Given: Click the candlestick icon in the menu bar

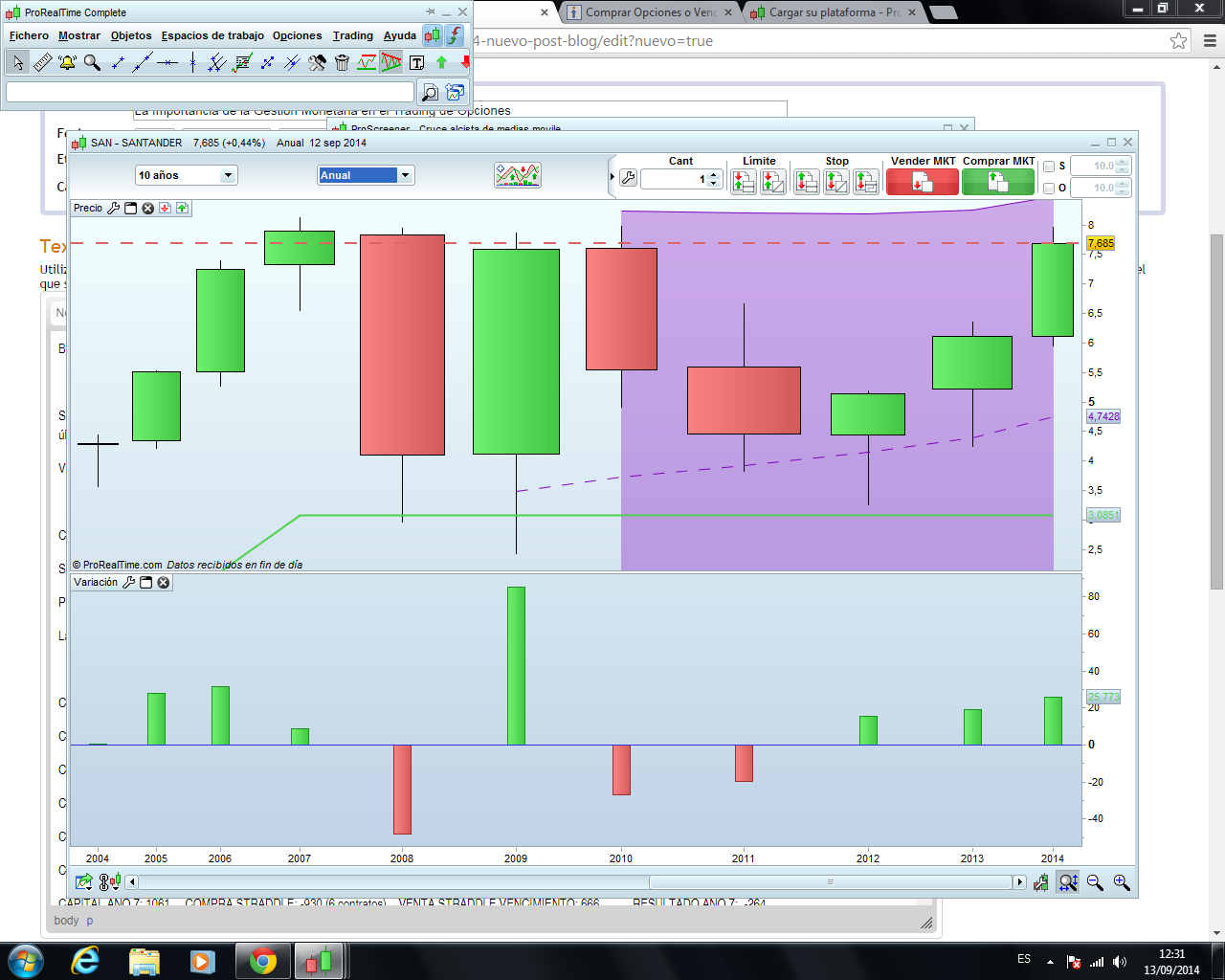Looking at the screenshot, I should (433, 35).
